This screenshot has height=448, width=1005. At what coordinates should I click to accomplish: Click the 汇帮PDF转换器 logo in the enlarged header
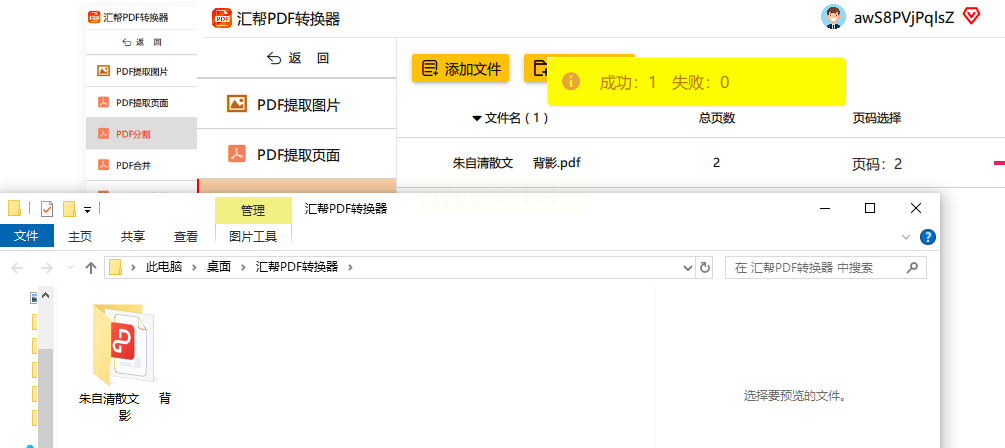point(222,18)
